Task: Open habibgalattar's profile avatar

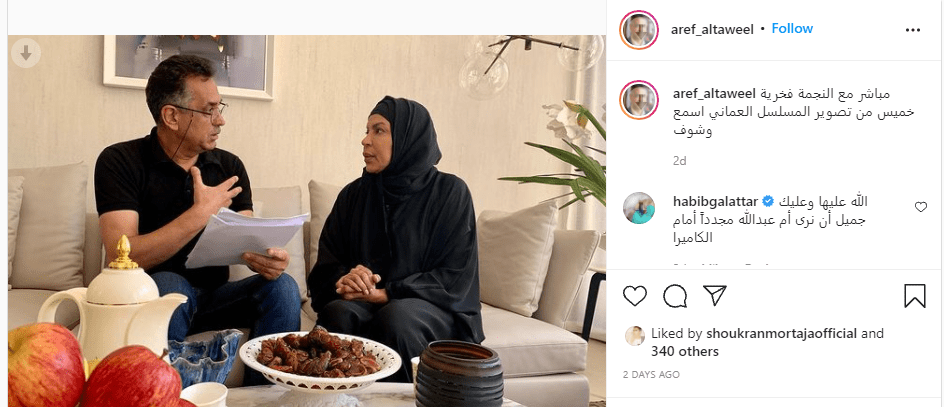Action: (639, 208)
